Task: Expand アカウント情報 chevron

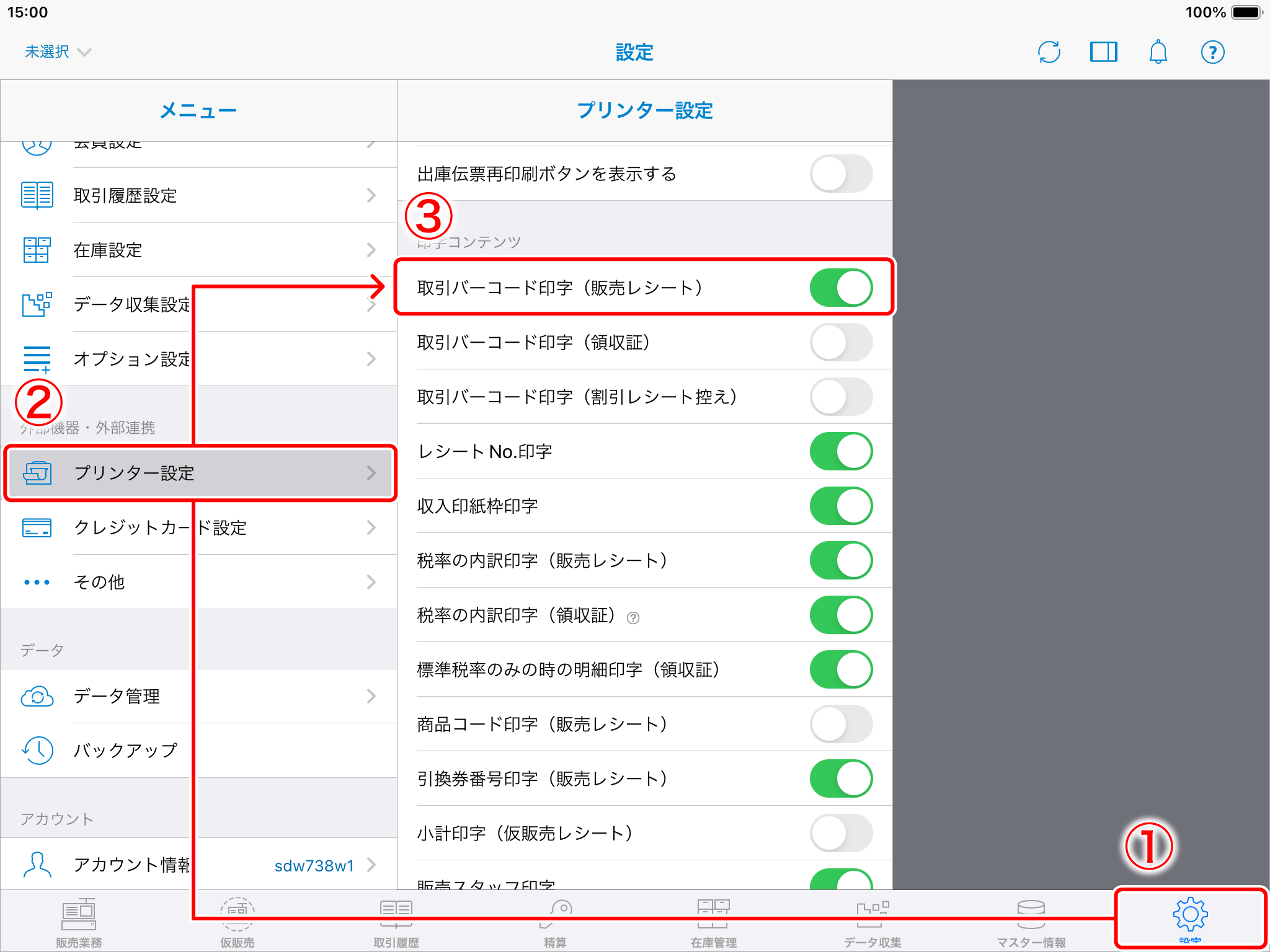Action: click(371, 865)
